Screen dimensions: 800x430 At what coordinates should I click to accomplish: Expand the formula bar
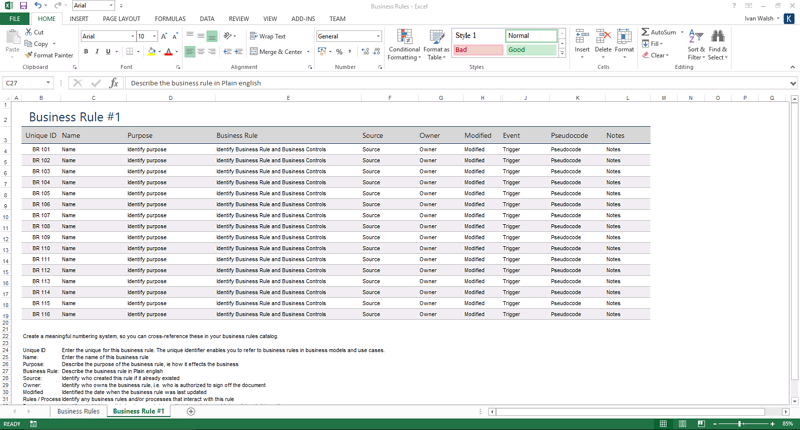[793, 83]
